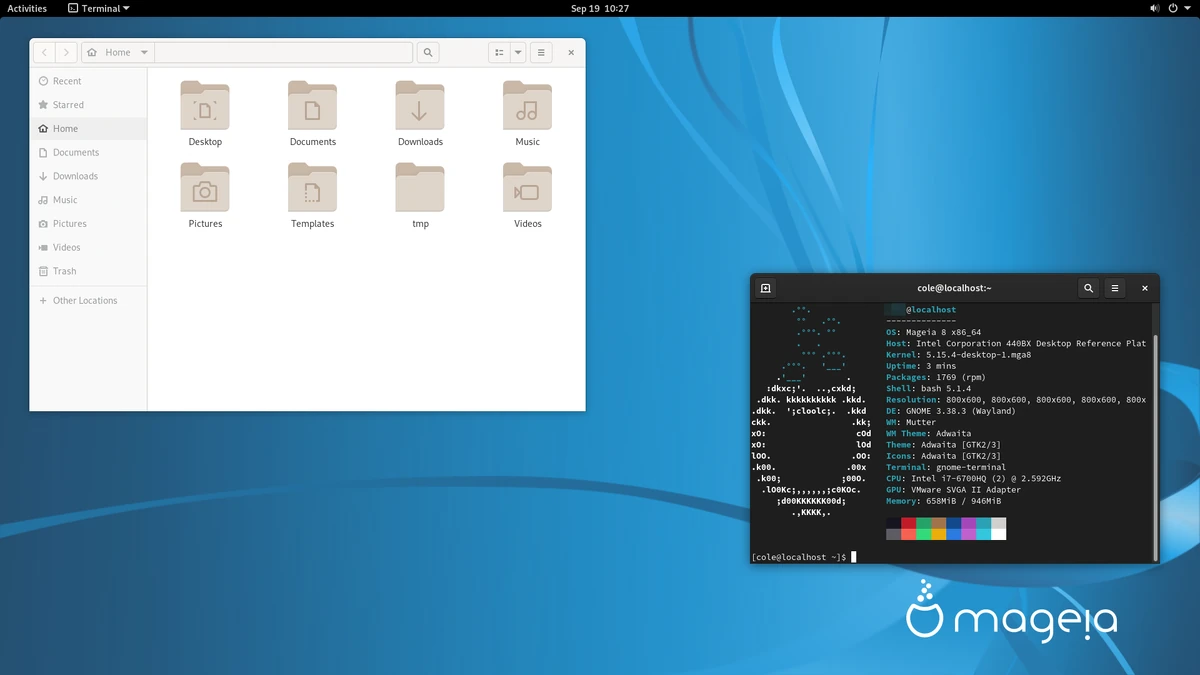Click the terminal search icon
The width and height of the screenshot is (1200, 675).
pos(1089,288)
